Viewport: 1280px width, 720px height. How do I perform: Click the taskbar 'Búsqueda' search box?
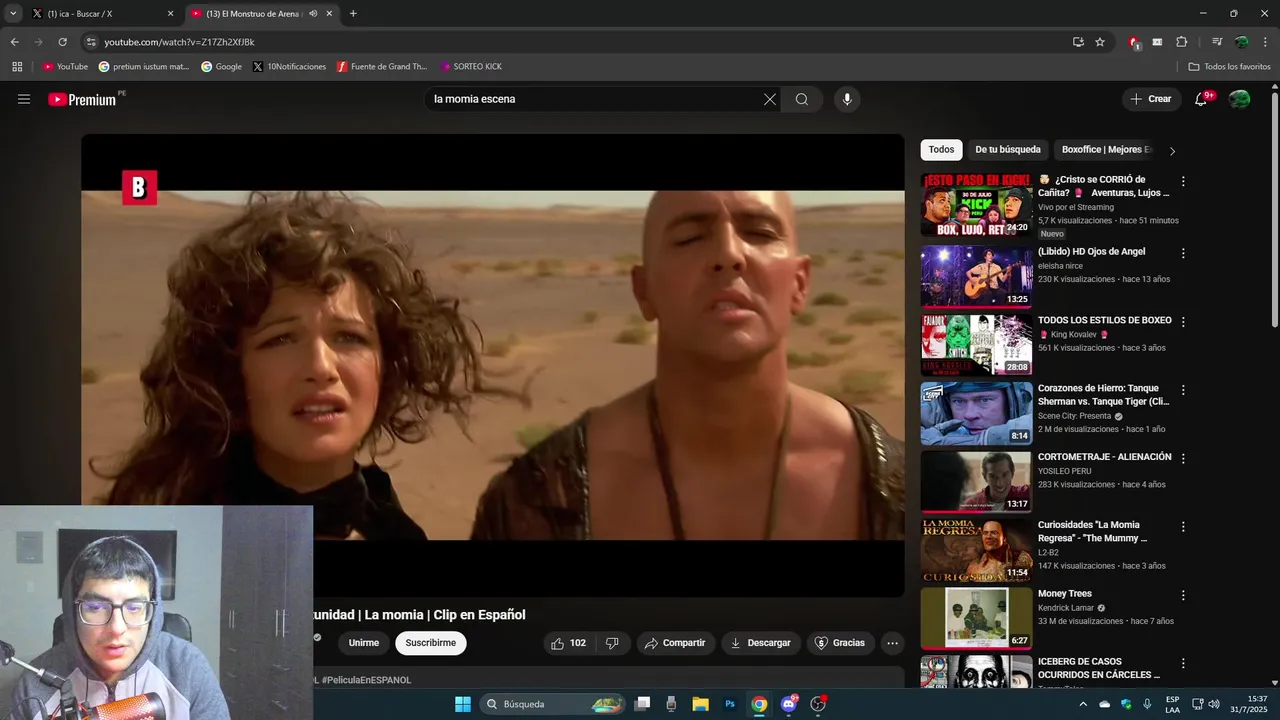pyautogui.click(x=553, y=704)
